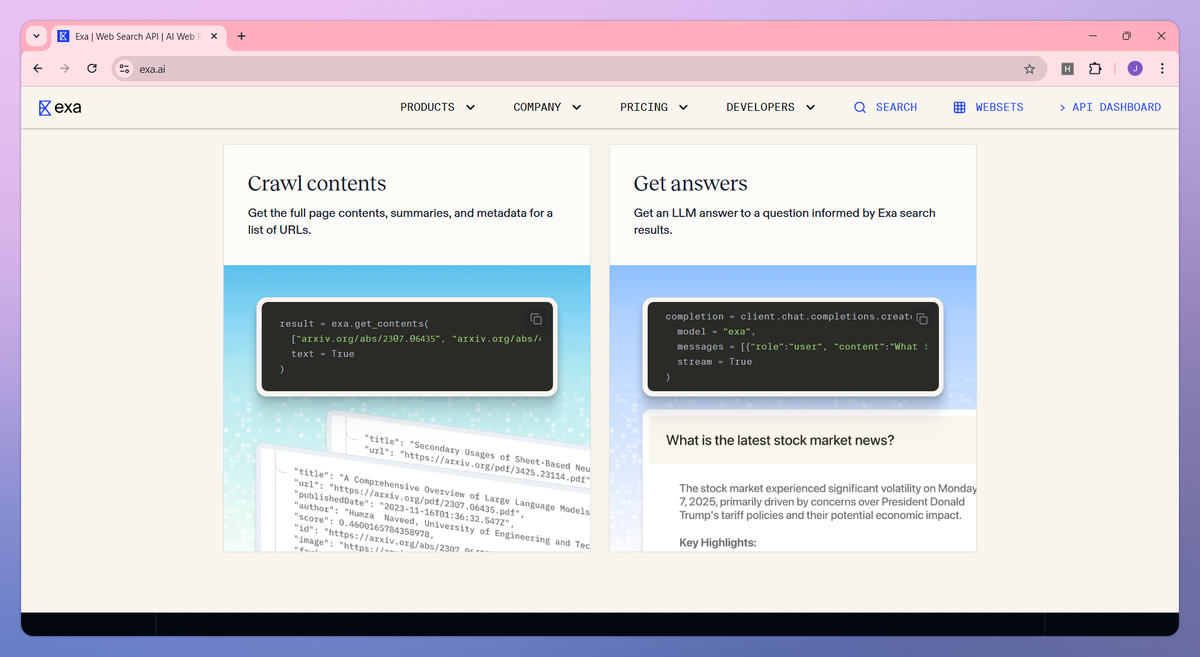Open the browser Extensions puzzle icon
Image resolution: width=1200 pixels, height=657 pixels.
1095,68
